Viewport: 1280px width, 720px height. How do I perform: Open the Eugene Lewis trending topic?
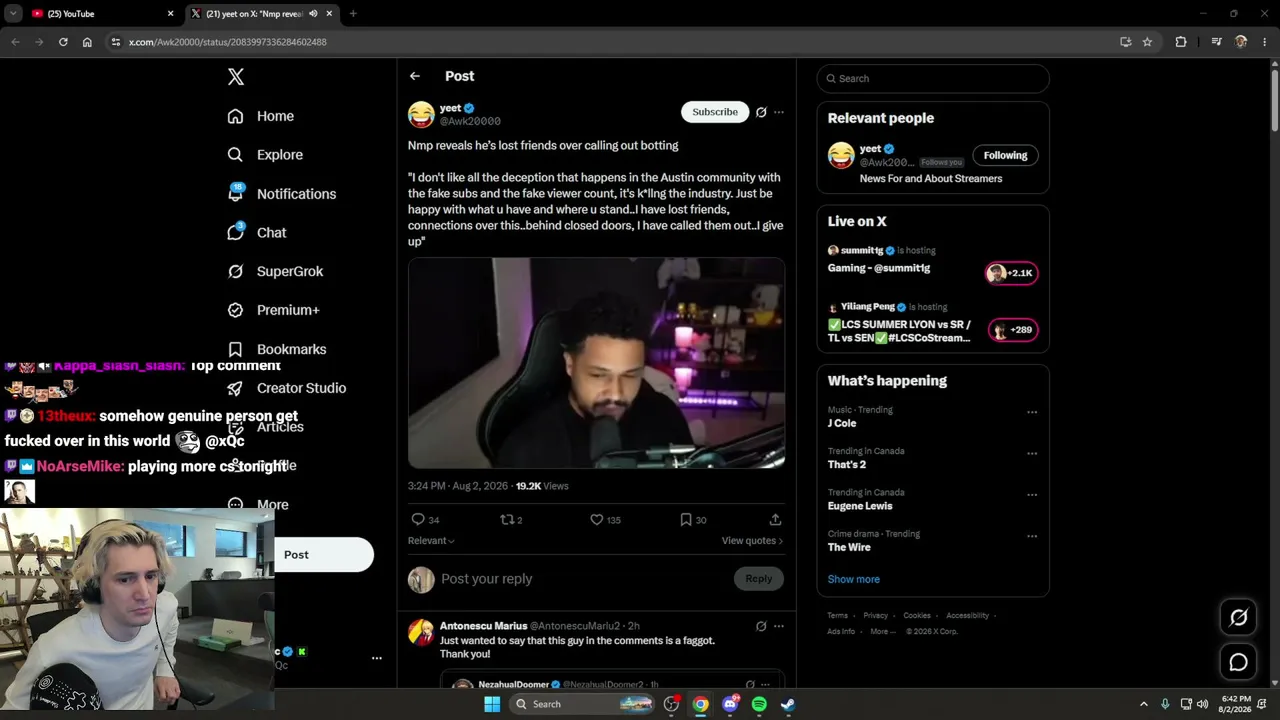pyautogui.click(x=860, y=506)
